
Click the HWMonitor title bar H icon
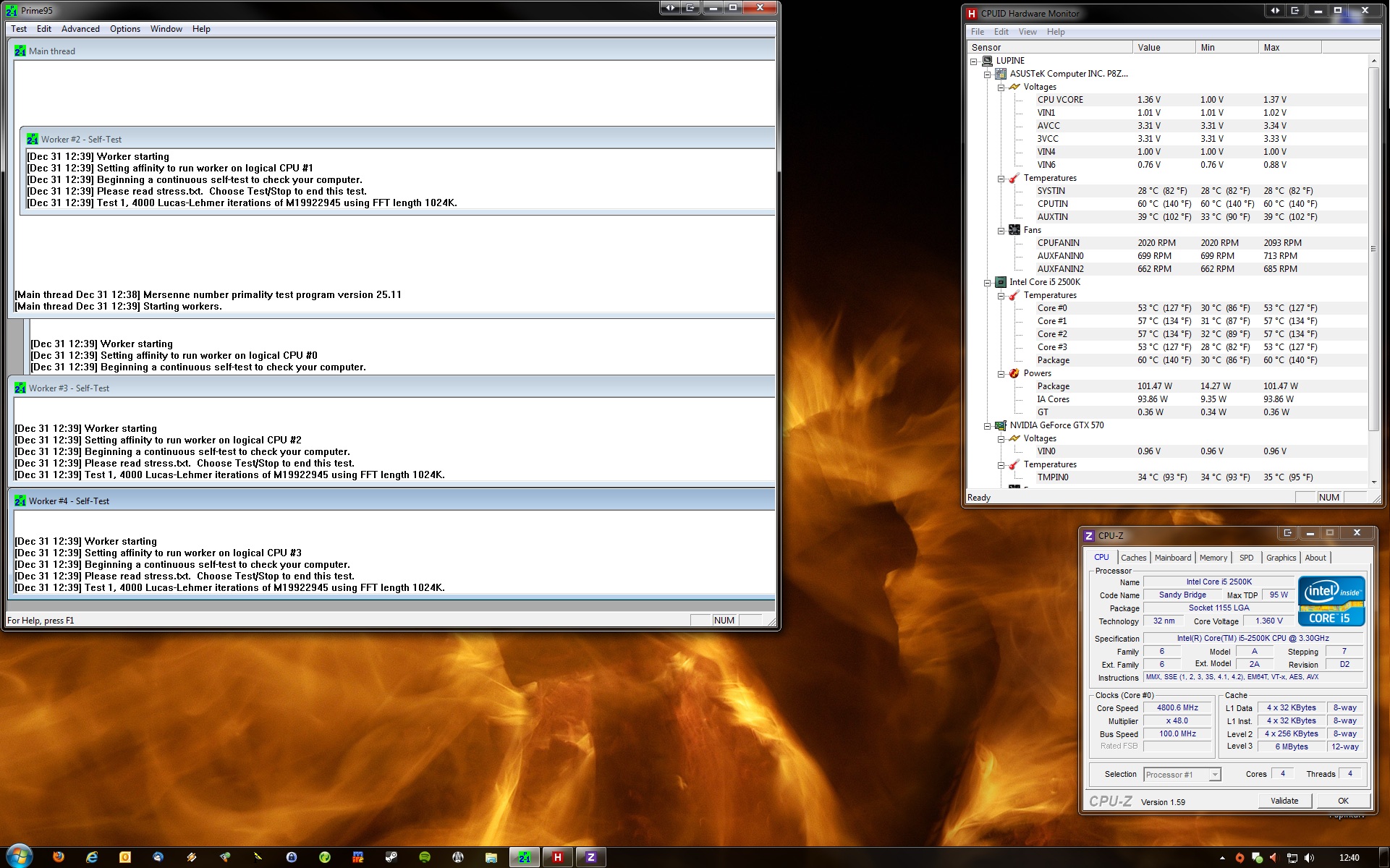[972, 13]
